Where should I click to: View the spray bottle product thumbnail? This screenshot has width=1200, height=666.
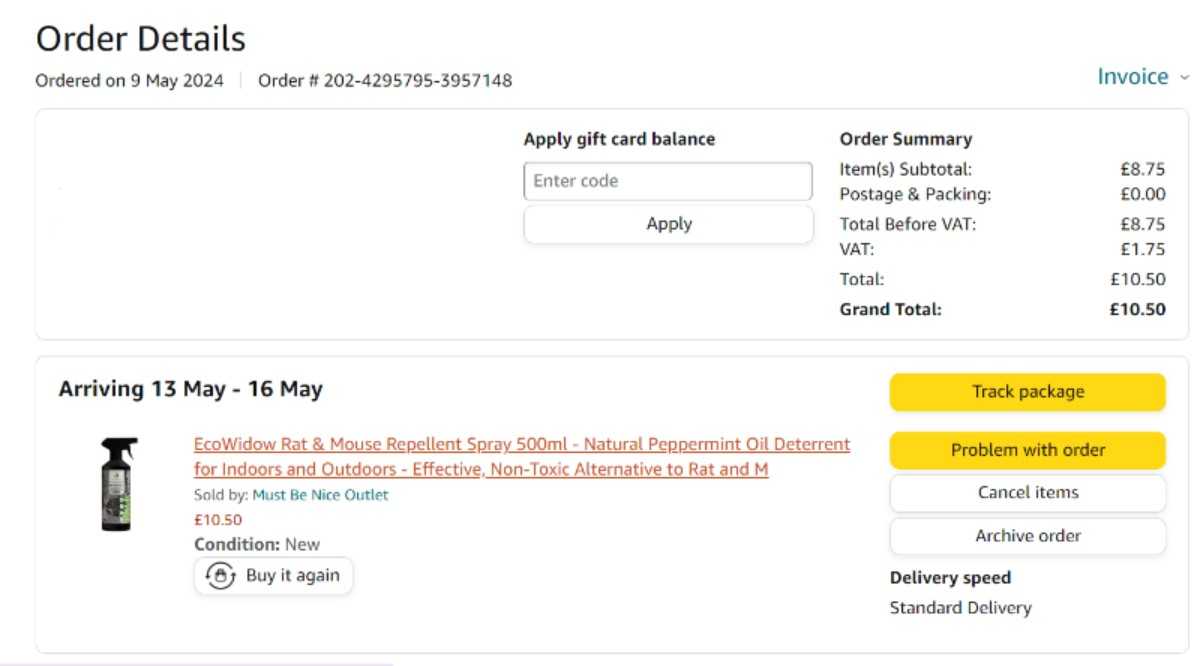[119, 484]
